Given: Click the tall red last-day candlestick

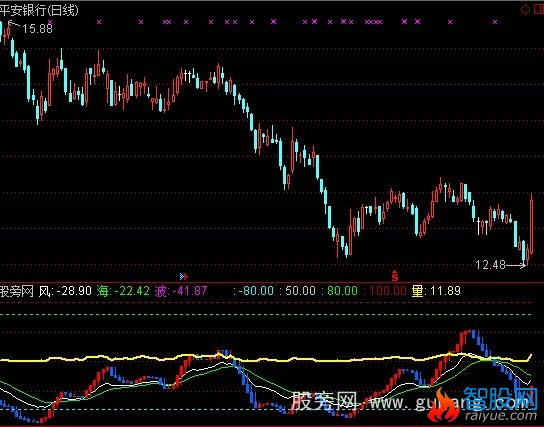Looking at the screenshot, I should 532,224.
